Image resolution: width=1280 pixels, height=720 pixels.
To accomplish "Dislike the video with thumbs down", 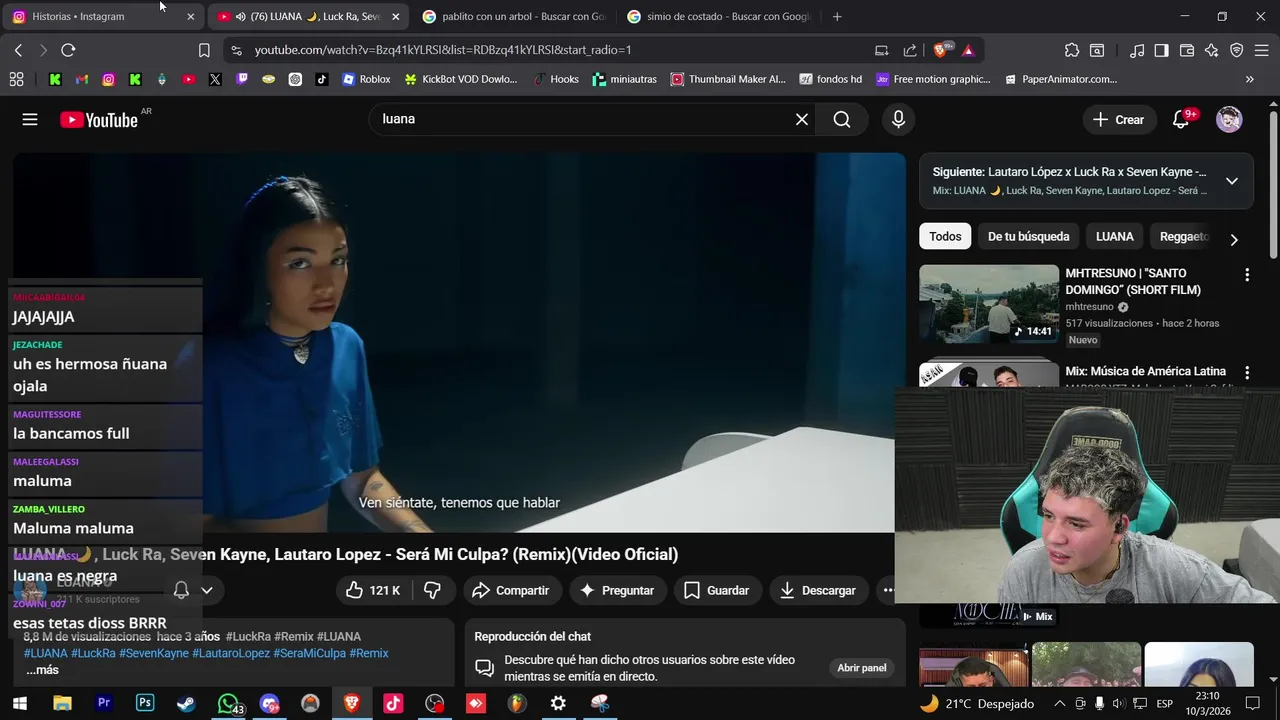I will [433, 591].
